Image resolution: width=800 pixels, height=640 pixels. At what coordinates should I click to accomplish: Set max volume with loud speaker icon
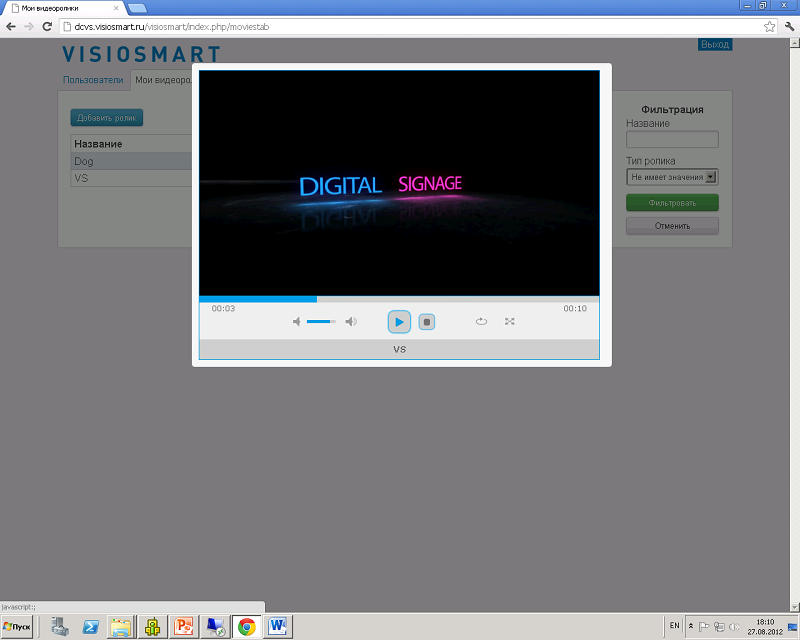click(x=351, y=322)
